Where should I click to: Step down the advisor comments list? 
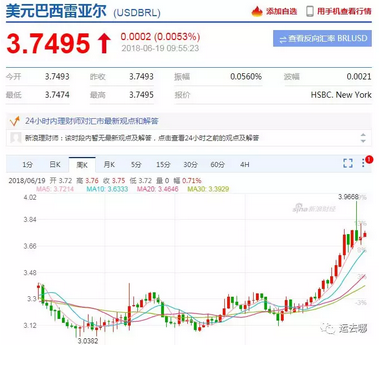363,141
